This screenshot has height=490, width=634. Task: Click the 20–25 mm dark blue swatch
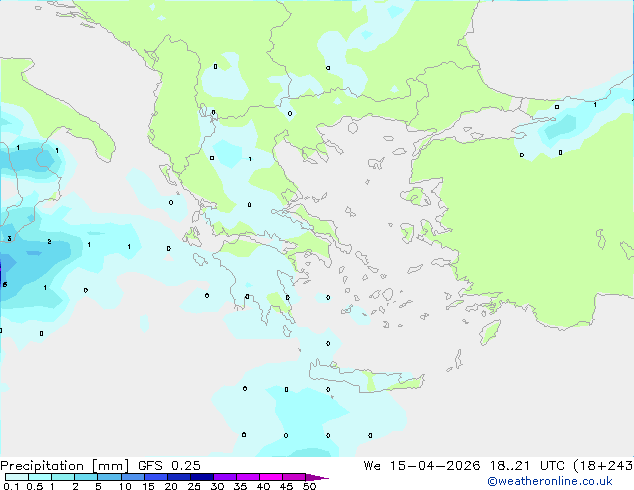point(178,477)
